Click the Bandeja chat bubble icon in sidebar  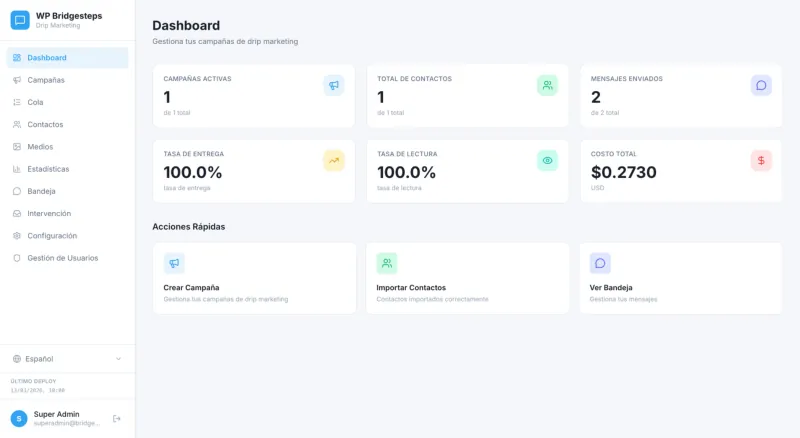pos(17,191)
